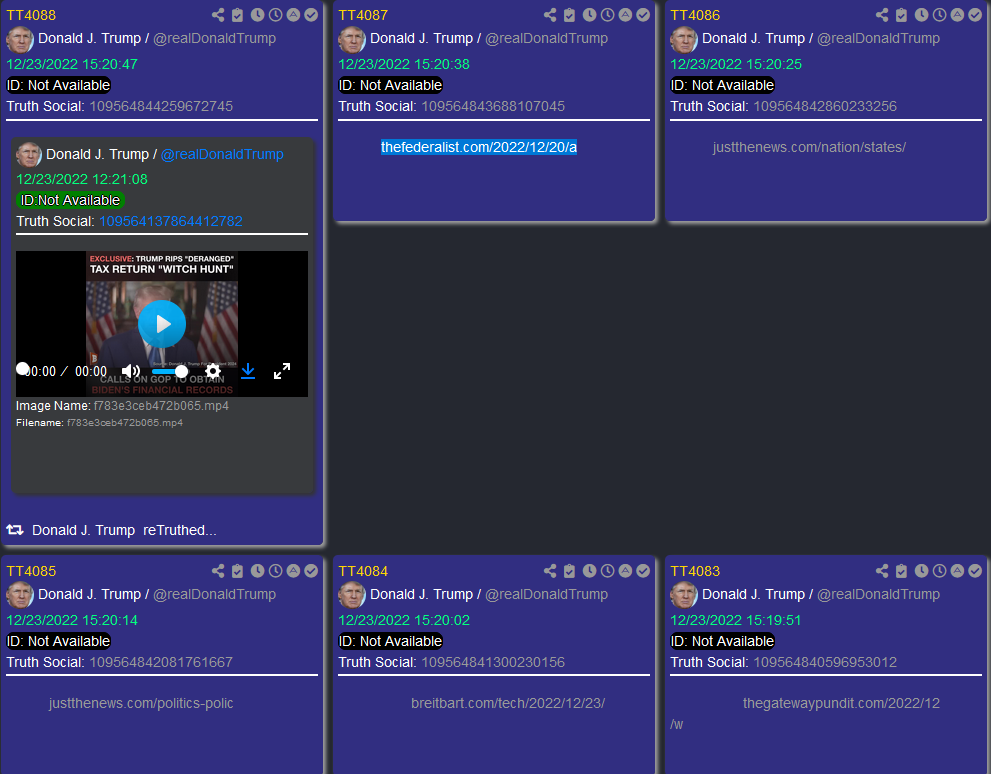This screenshot has width=991, height=774.
Task: Click the outlined clock icon on TT4088
Action: click(x=276, y=15)
